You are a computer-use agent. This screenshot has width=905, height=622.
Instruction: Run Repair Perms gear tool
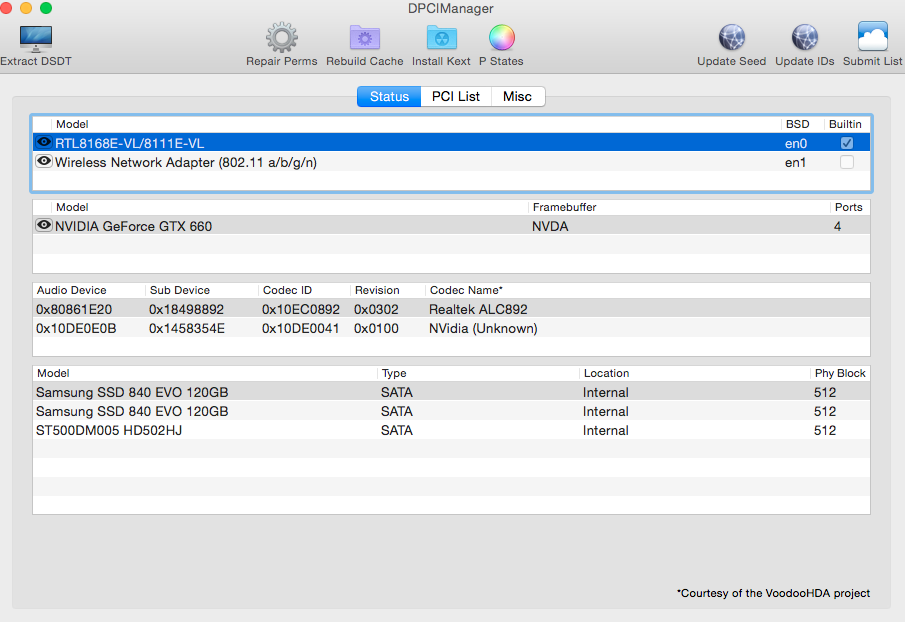click(281, 38)
